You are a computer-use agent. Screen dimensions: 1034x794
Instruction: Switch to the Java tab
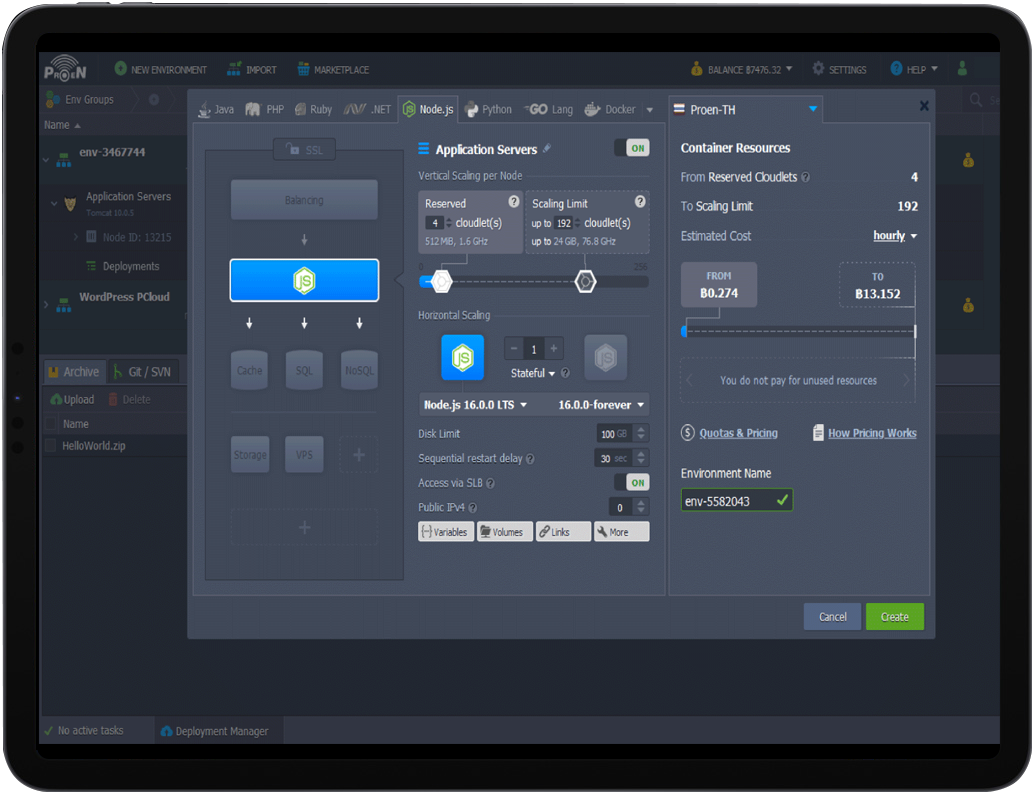click(216, 109)
